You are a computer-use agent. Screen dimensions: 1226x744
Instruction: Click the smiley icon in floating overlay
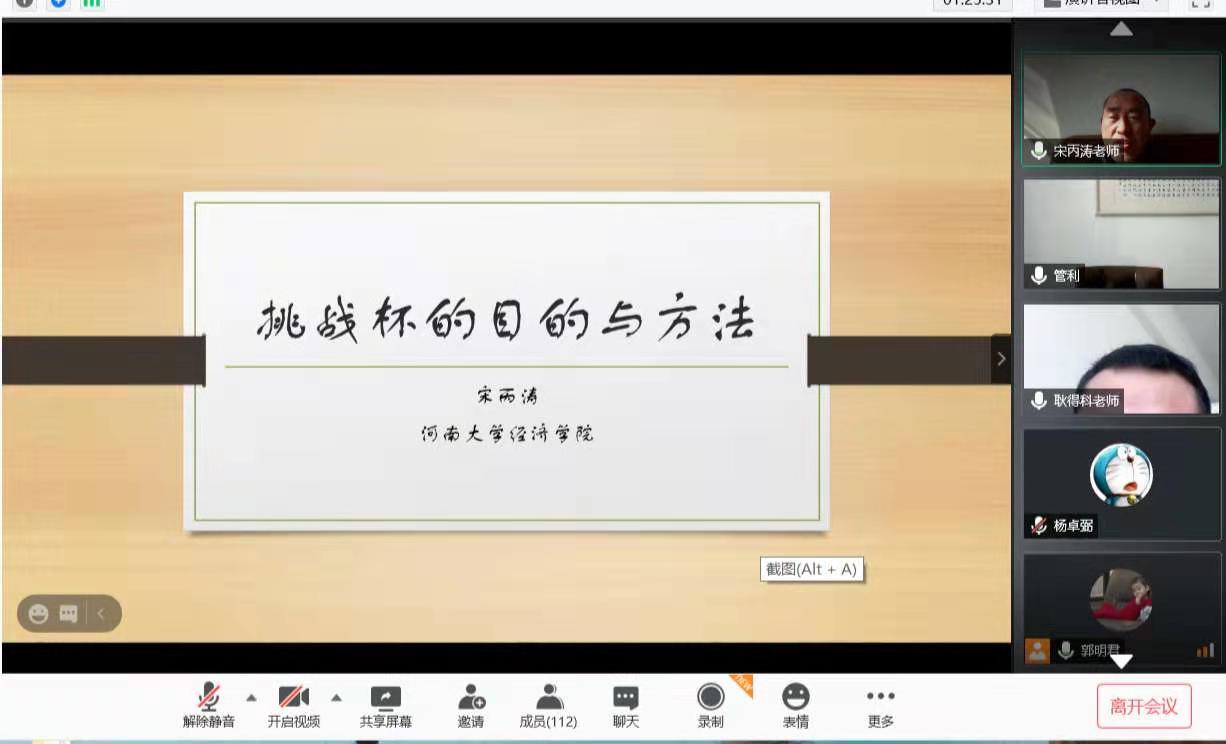point(39,614)
